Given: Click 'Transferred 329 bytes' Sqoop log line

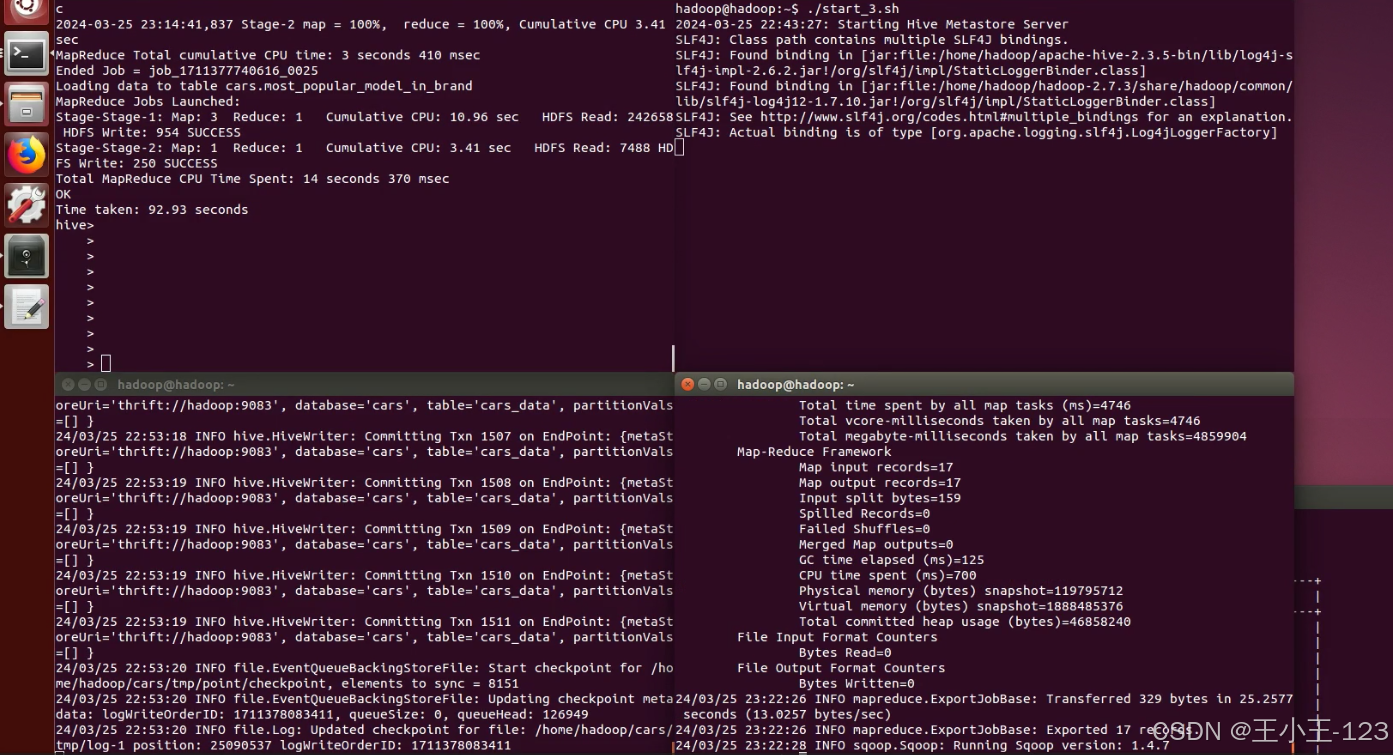Looking at the screenshot, I should tap(984, 699).
